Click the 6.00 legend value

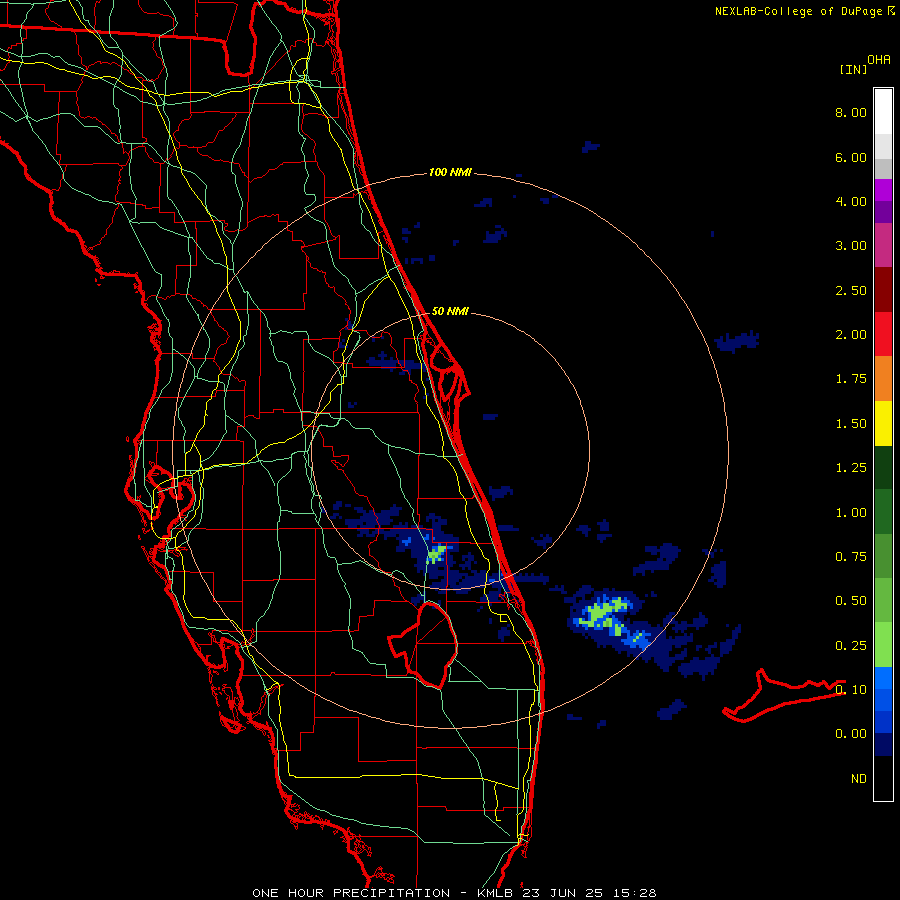coord(851,157)
